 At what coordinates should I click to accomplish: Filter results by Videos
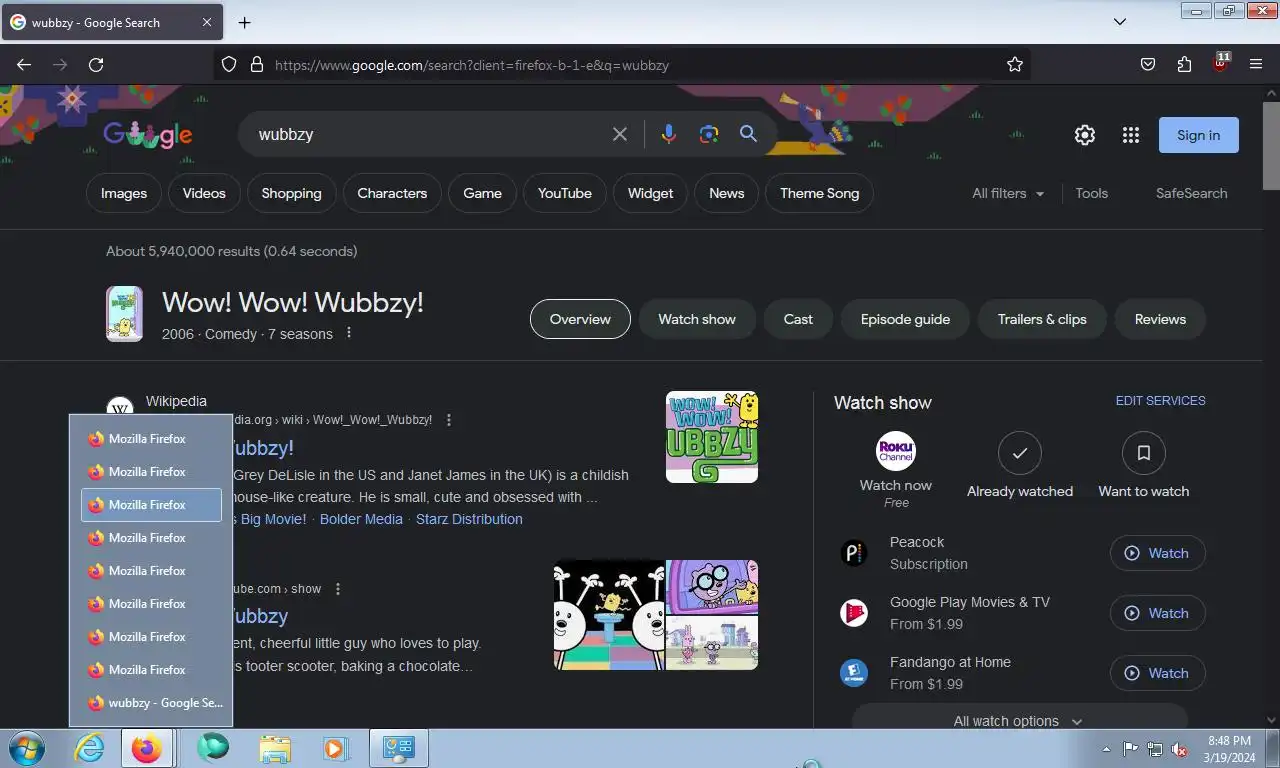click(x=204, y=193)
